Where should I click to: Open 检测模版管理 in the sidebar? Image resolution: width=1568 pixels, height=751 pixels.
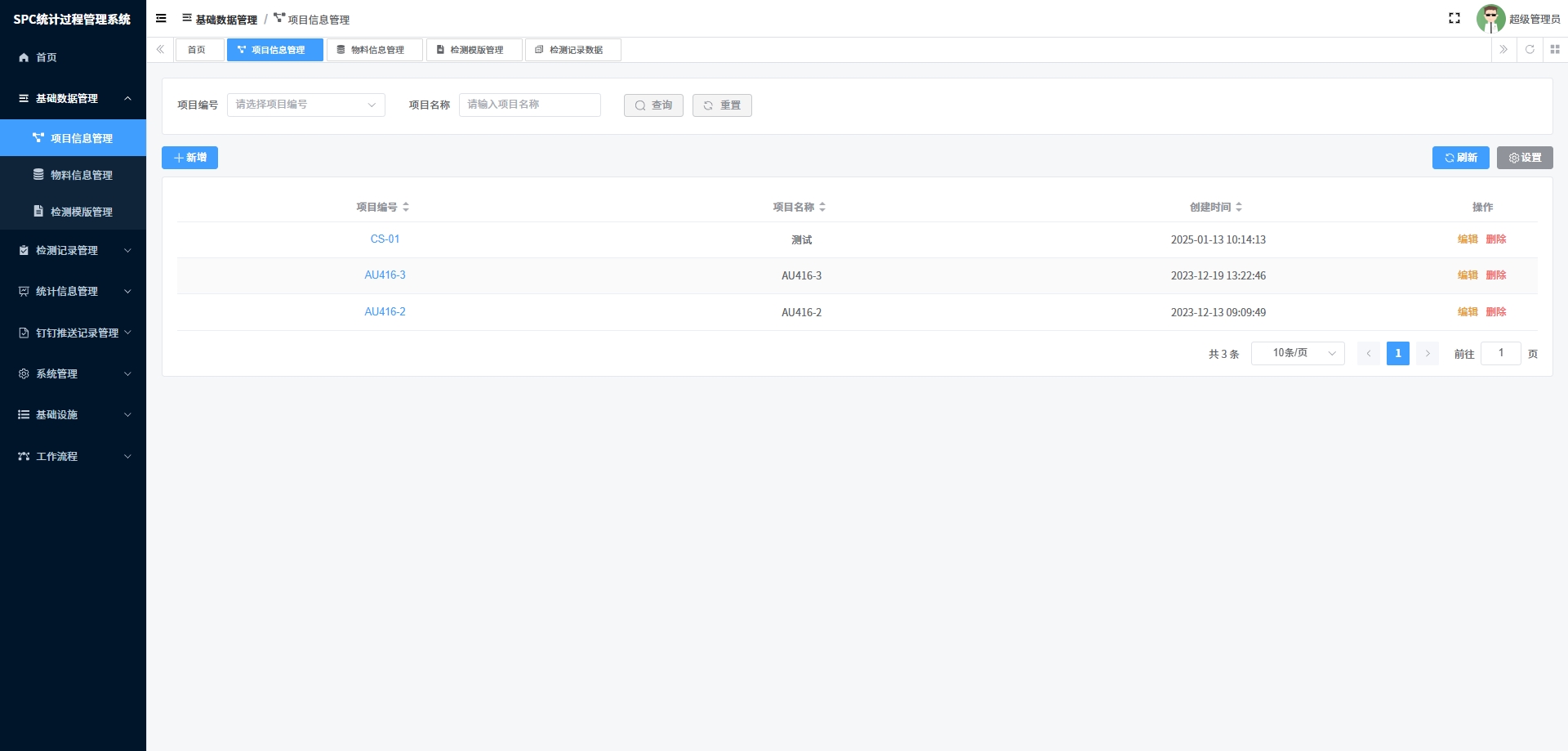pyautogui.click(x=73, y=212)
